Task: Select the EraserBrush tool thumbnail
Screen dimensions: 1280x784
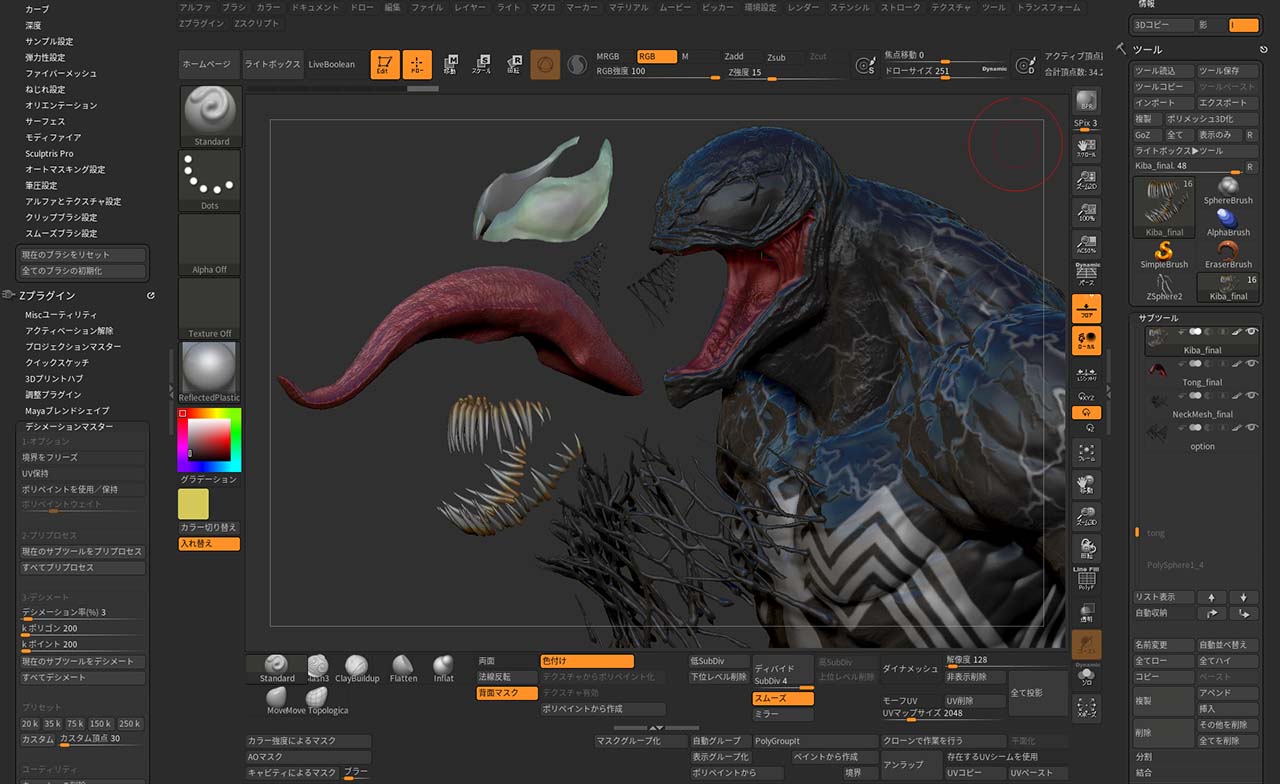Action: (x=1228, y=255)
